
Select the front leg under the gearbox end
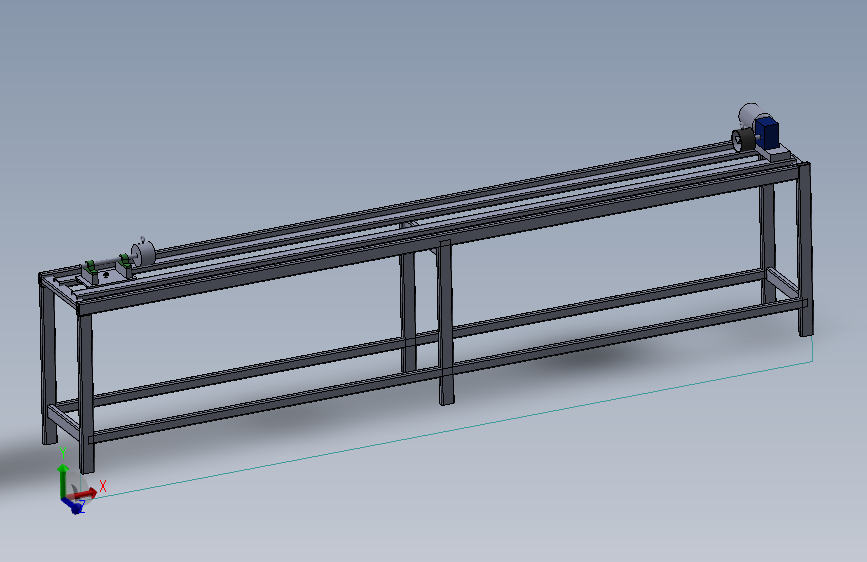(x=805, y=249)
